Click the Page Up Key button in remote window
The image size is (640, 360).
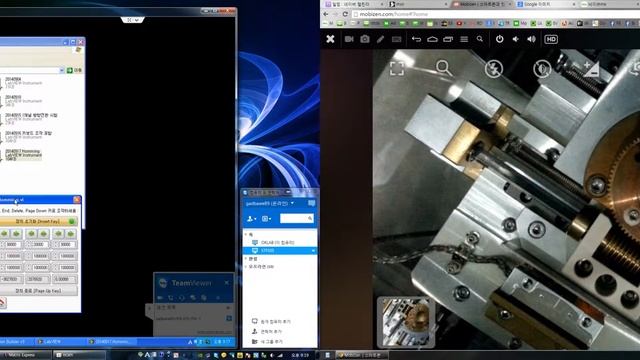pyautogui.click(x=38, y=291)
